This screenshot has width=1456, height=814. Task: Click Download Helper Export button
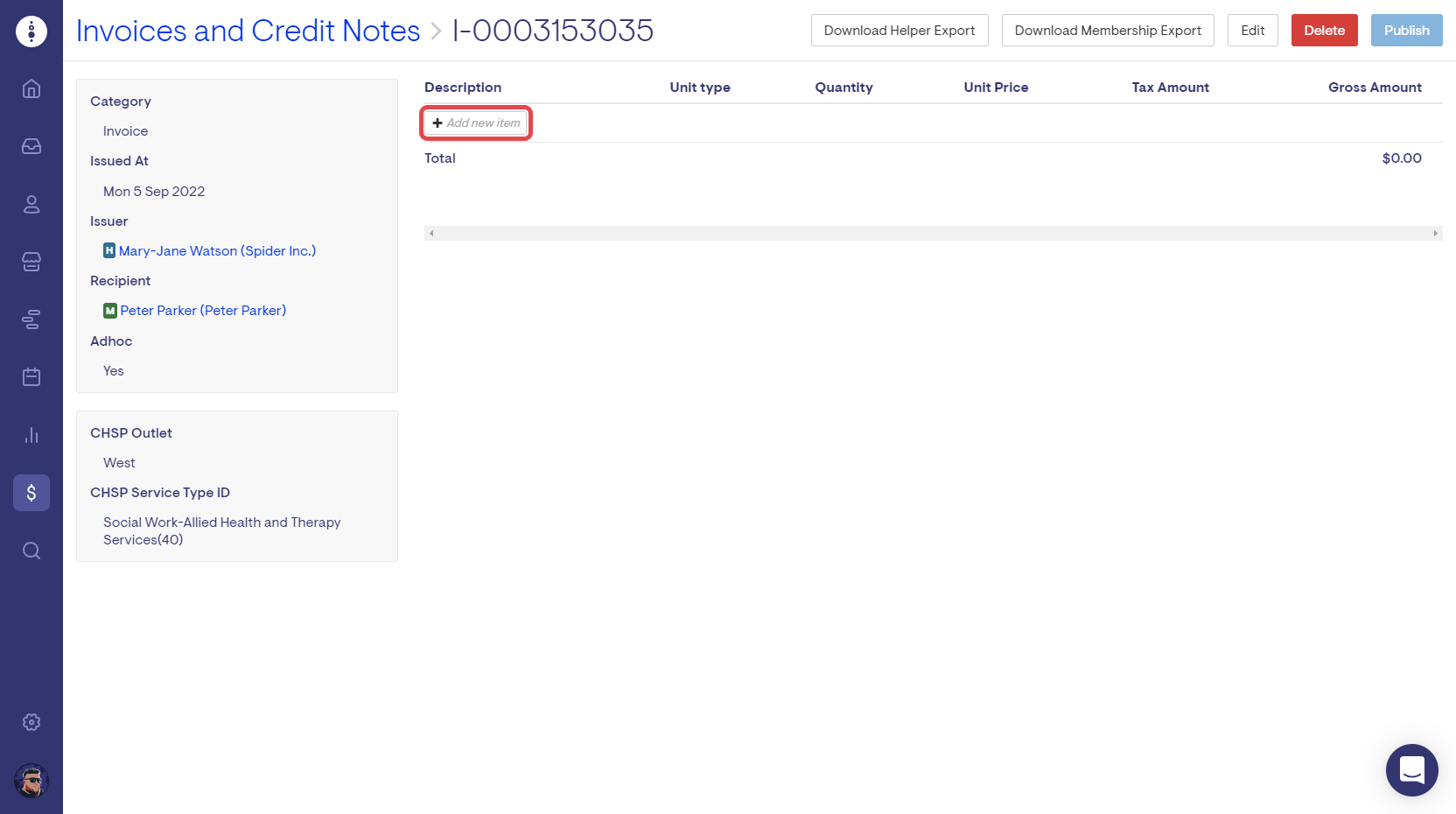(899, 31)
